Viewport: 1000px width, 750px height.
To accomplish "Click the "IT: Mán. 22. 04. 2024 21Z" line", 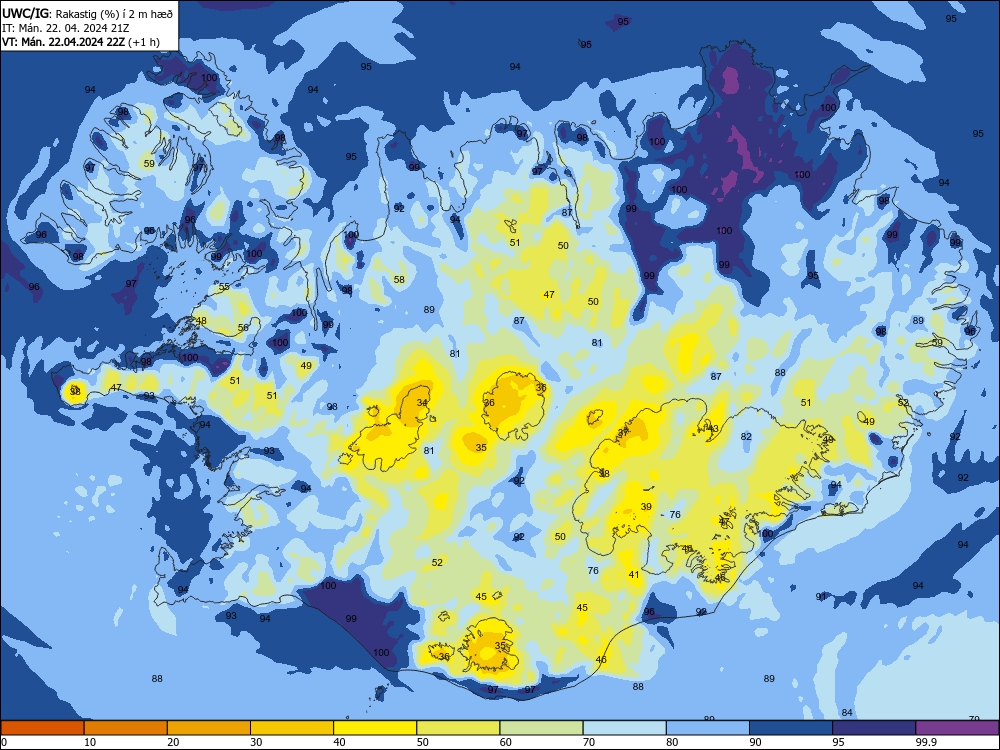I will pos(65,28).
